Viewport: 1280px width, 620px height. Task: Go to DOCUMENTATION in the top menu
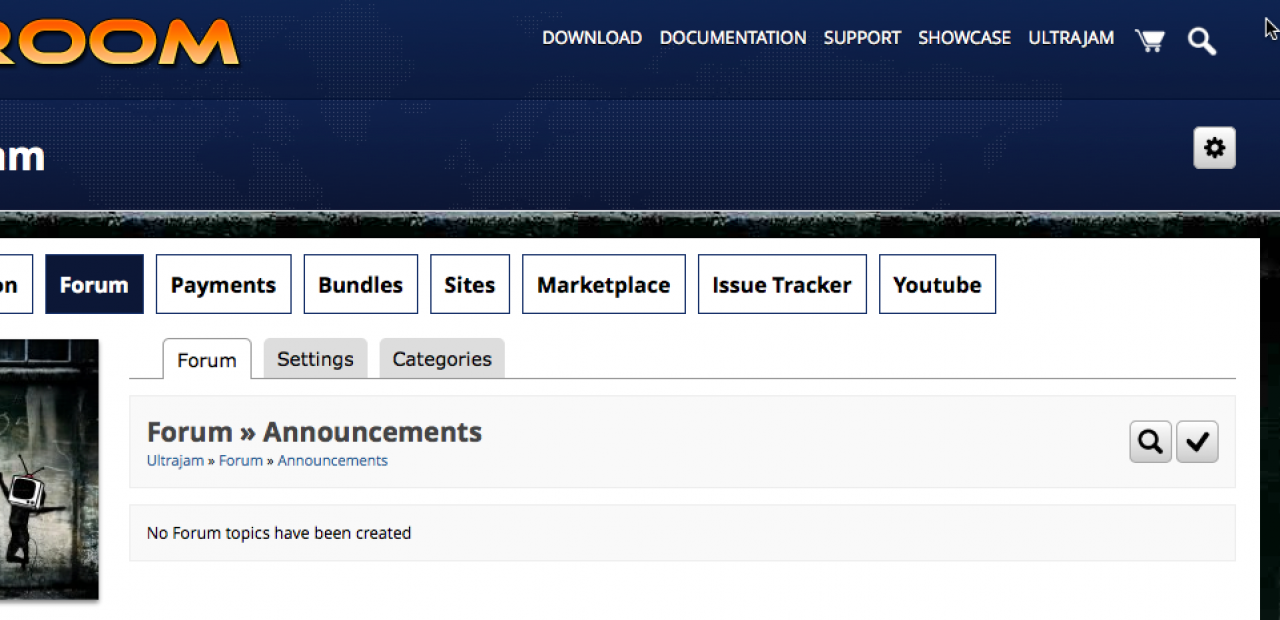pos(732,38)
